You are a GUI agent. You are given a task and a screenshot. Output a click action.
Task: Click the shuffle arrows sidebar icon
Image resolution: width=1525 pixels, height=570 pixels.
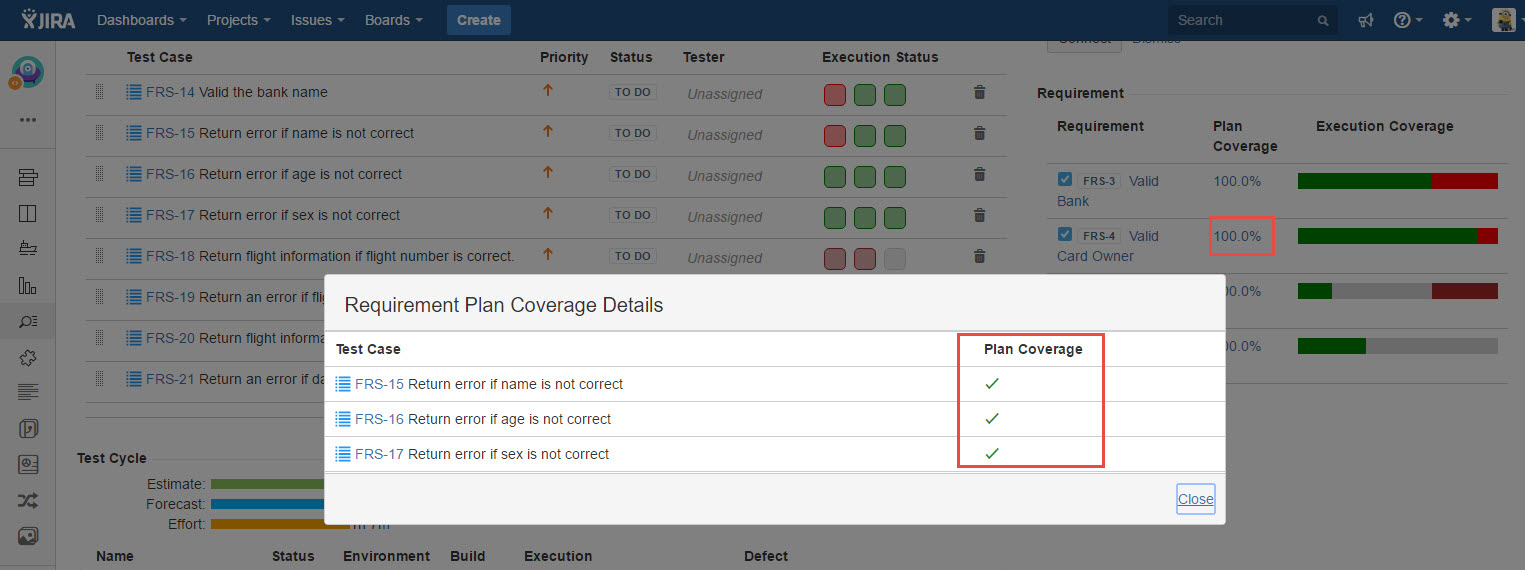pos(28,500)
